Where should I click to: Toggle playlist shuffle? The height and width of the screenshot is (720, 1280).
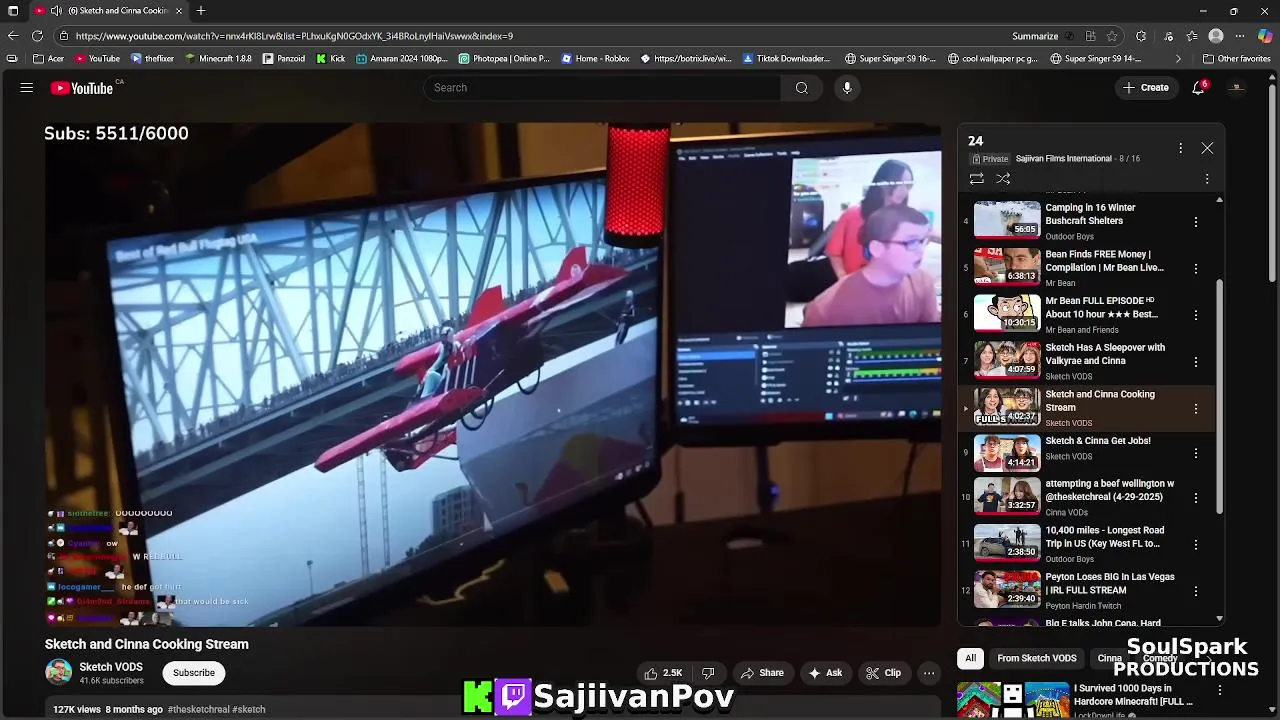(x=1003, y=179)
